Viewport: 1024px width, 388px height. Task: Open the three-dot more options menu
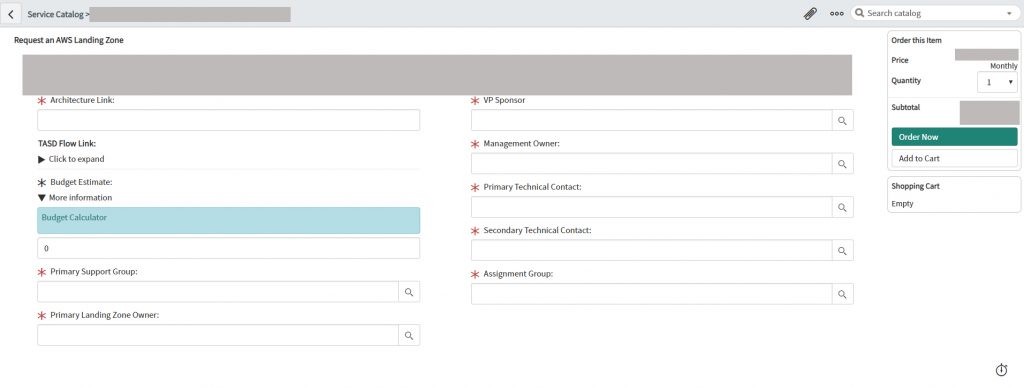tap(837, 13)
